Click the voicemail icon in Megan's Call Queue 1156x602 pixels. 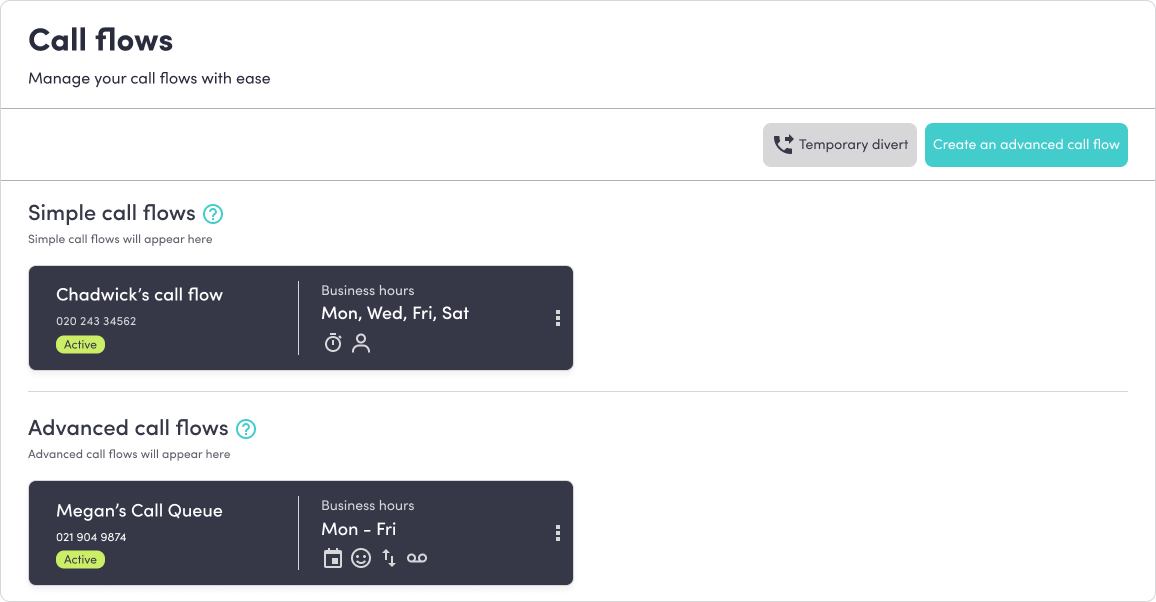(x=417, y=558)
